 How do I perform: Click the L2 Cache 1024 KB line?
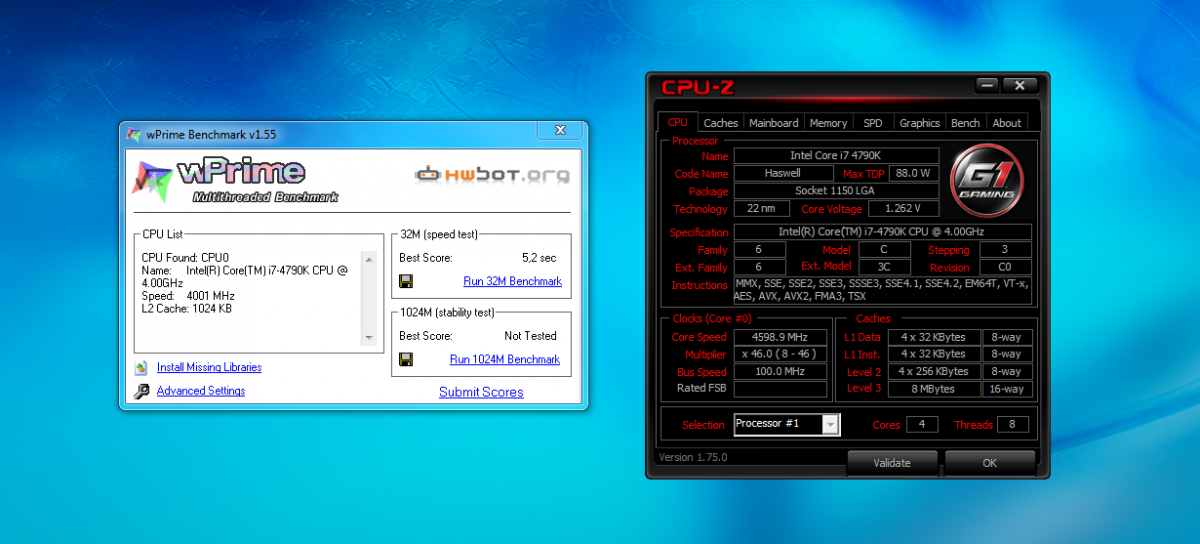pos(188,309)
